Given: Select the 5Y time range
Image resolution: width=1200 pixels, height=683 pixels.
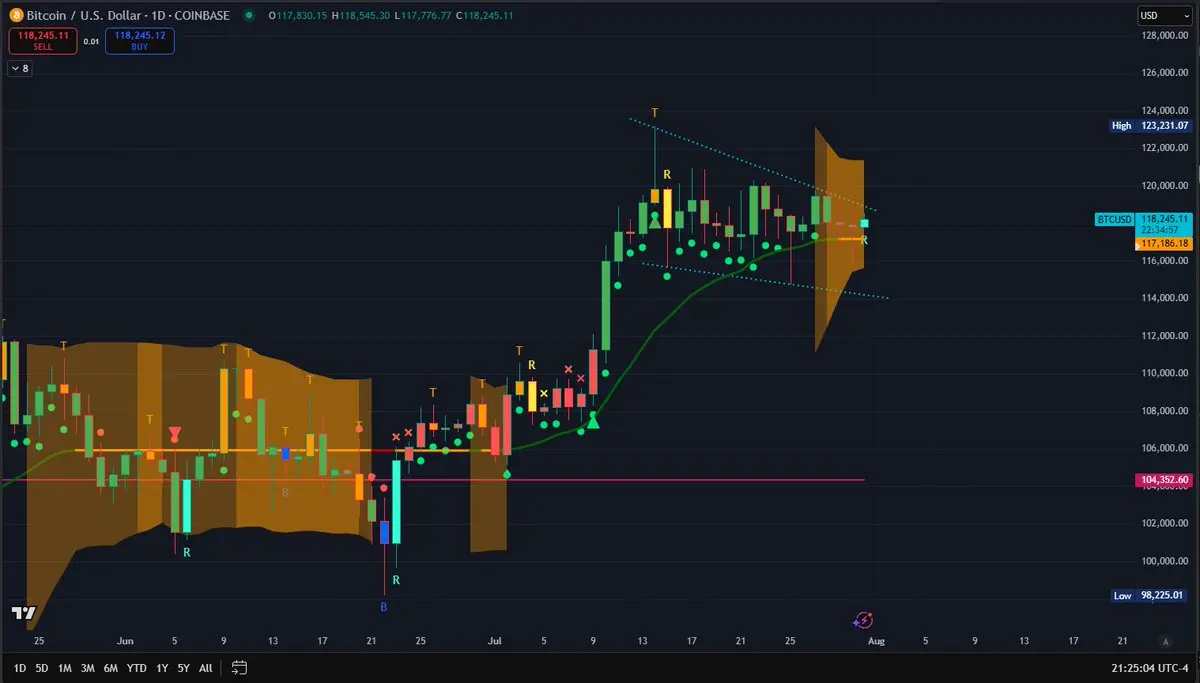Looking at the screenshot, I should (184, 667).
